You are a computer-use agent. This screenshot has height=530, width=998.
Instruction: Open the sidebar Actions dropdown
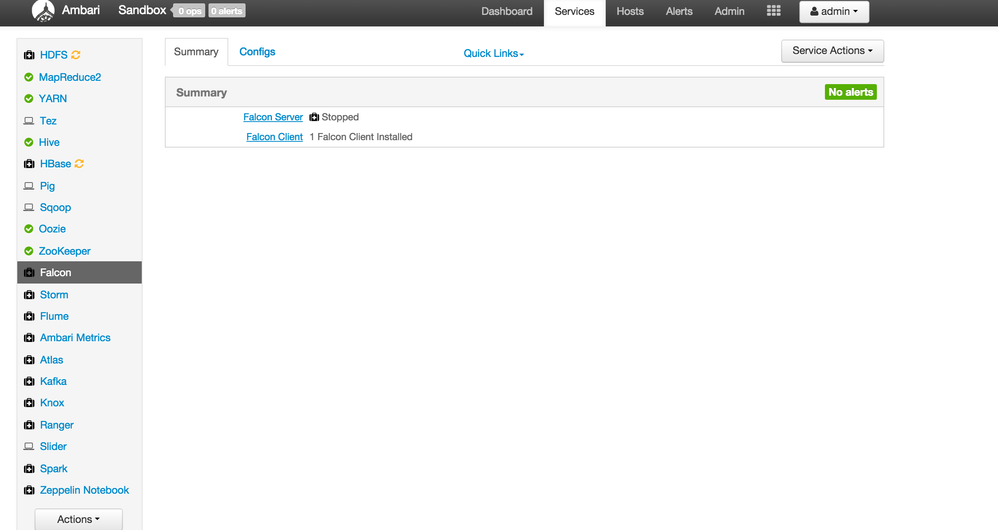click(x=78, y=519)
